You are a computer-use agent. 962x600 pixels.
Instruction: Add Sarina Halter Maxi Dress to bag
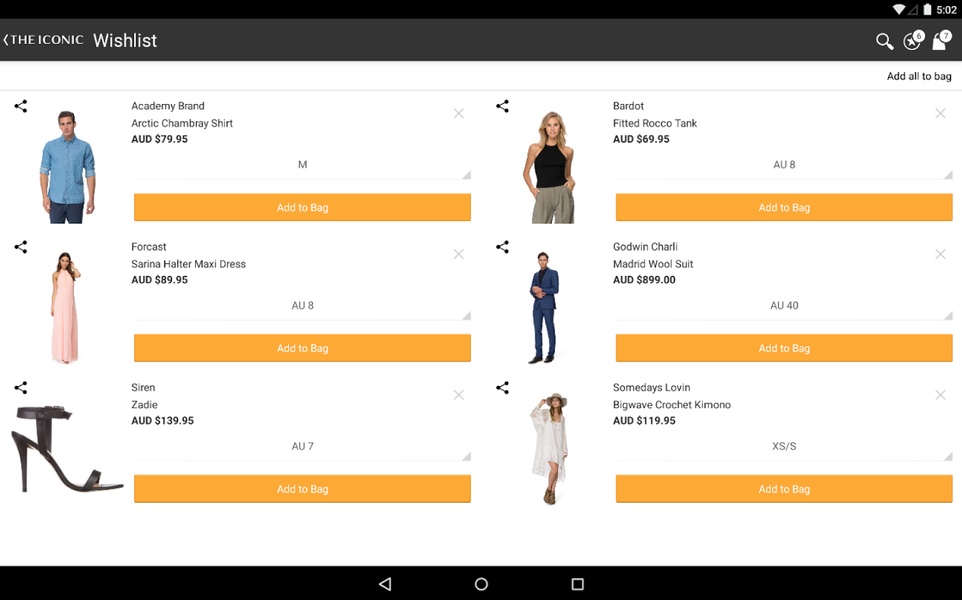(302, 348)
